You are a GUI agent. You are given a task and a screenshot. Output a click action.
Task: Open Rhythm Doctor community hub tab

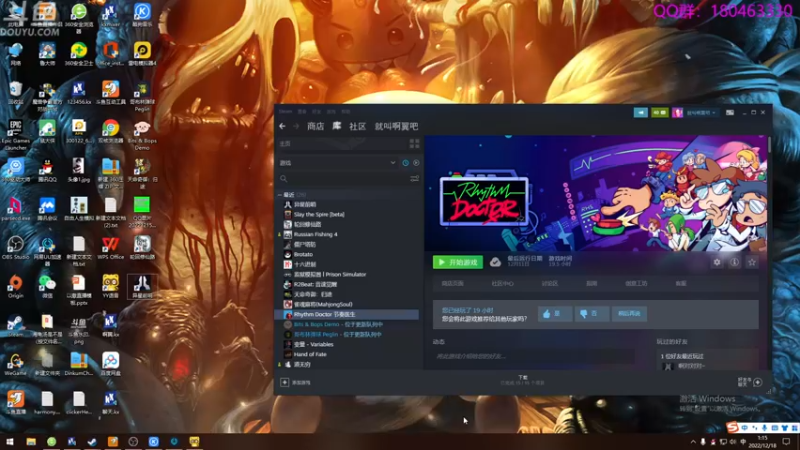pyautogui.click(x=503, y=284)
